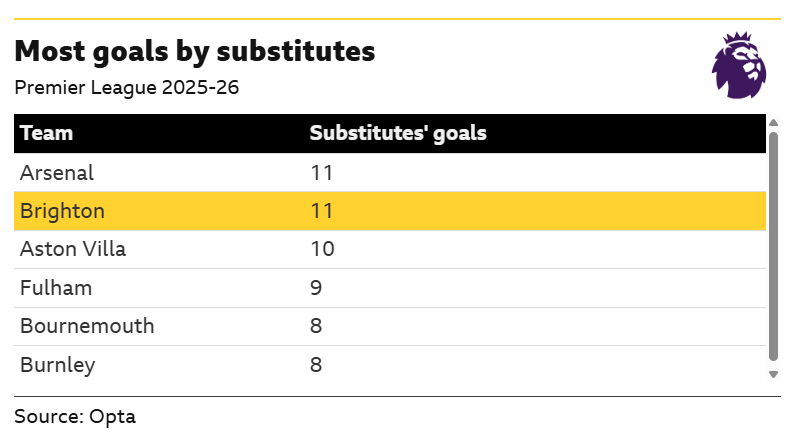Click Brighton's substitutes' goals value

pos(321,211)
